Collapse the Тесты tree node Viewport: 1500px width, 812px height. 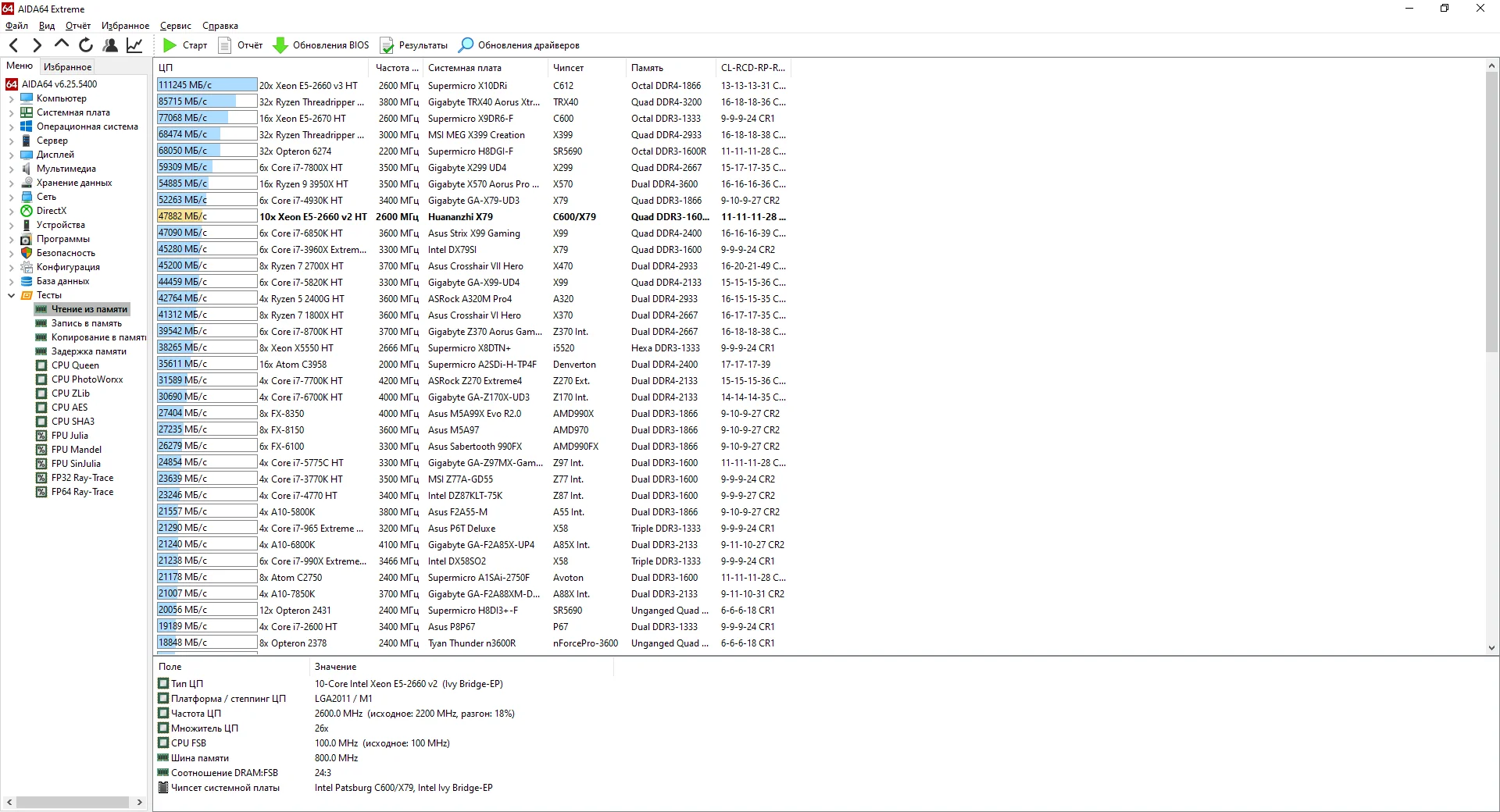coord(11,296)
